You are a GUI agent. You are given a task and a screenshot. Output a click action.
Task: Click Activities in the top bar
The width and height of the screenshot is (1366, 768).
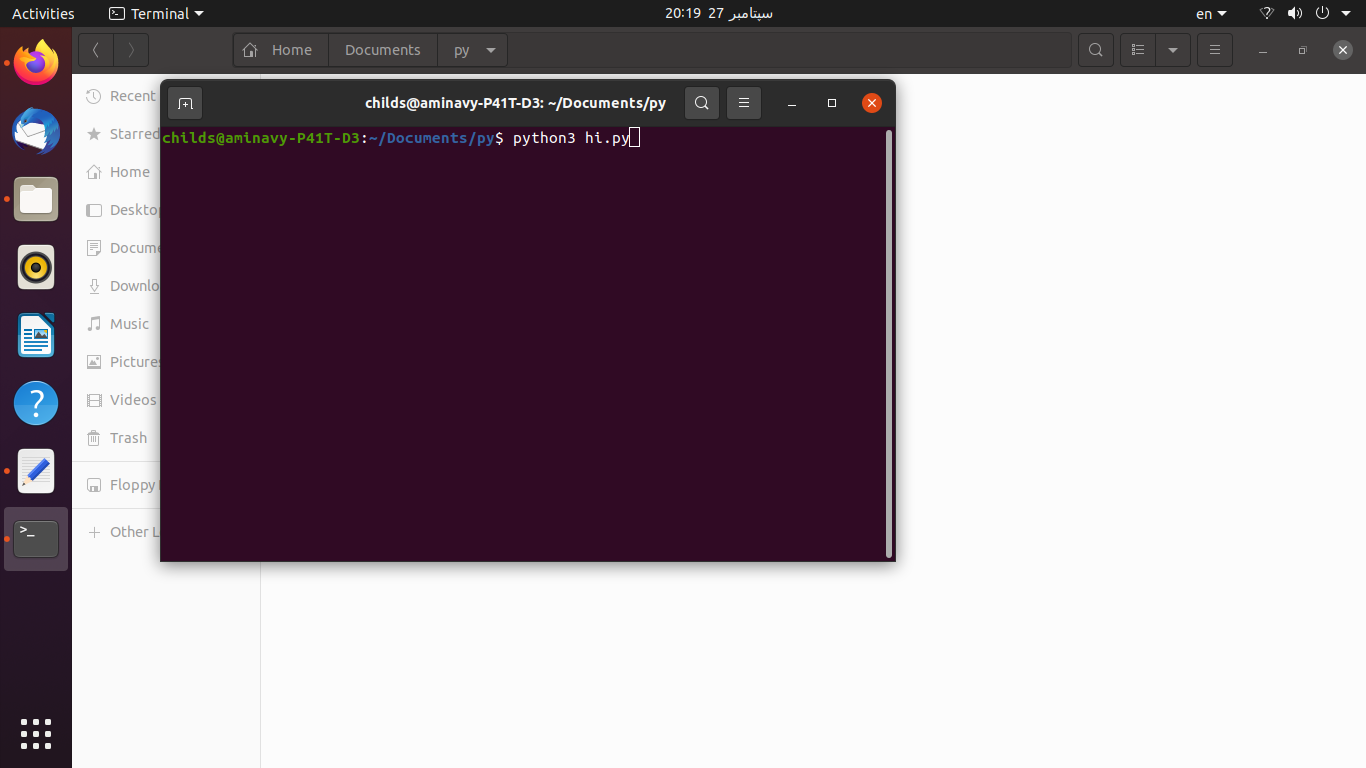[43, 14]
